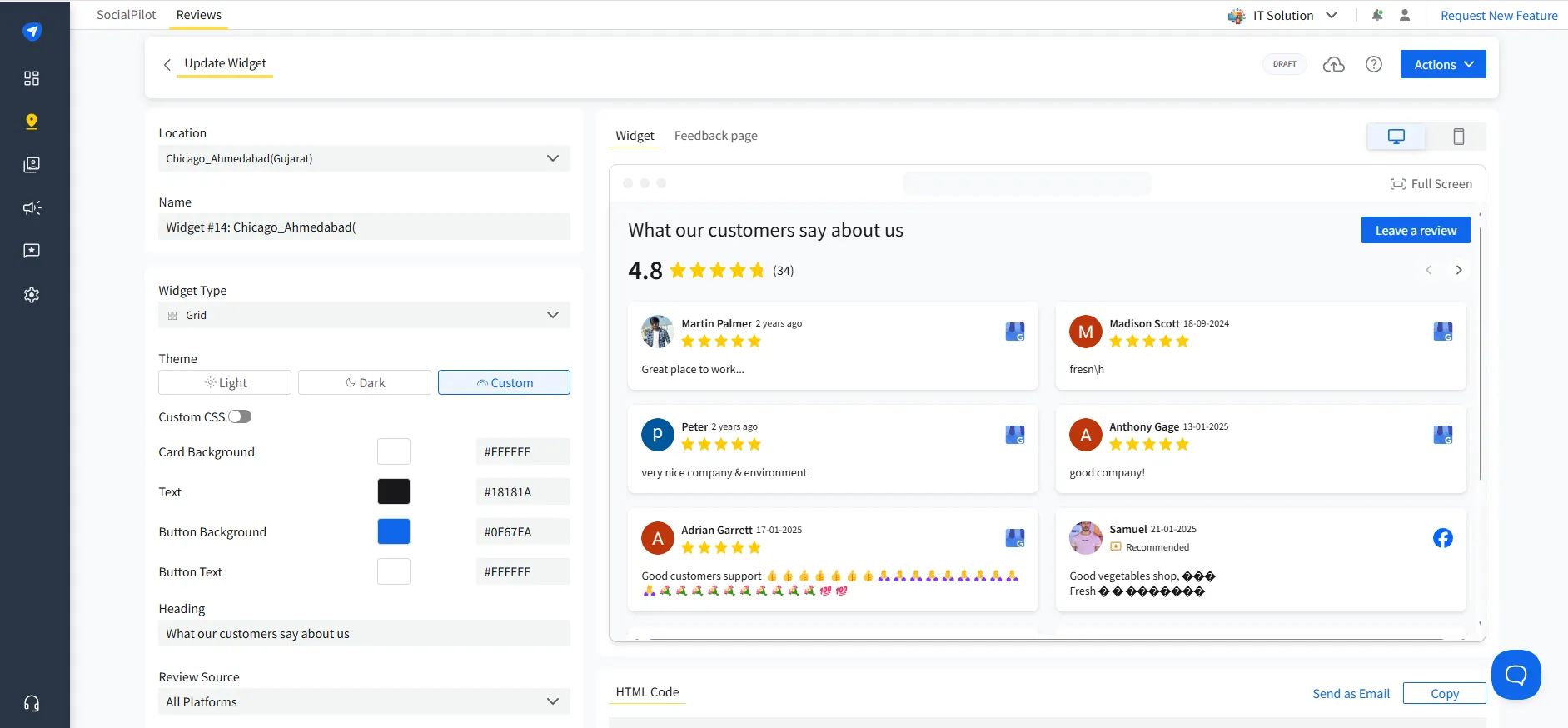Viewport: 1568px width, 728px height.
Task: Click Facebook icon on Samuel review
Action: 1443,538
